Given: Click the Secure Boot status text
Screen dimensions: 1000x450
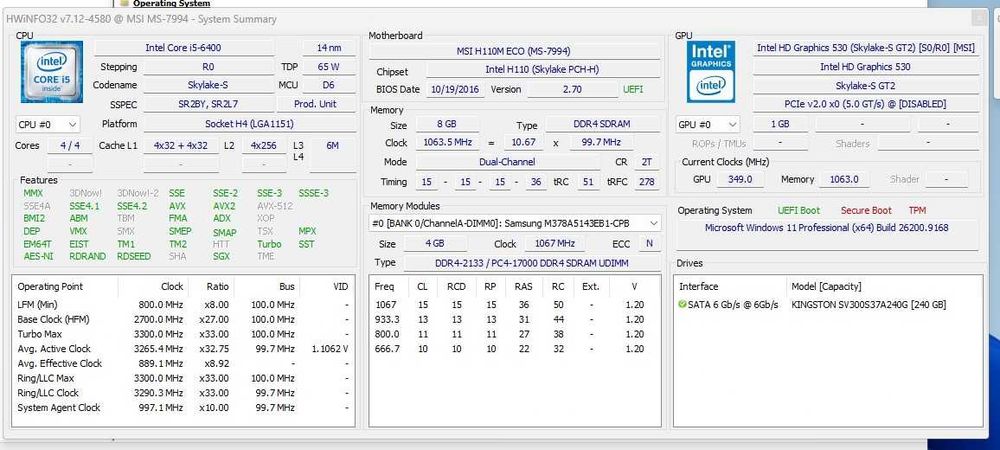Looking at the screenshot, I should point(866,210).
